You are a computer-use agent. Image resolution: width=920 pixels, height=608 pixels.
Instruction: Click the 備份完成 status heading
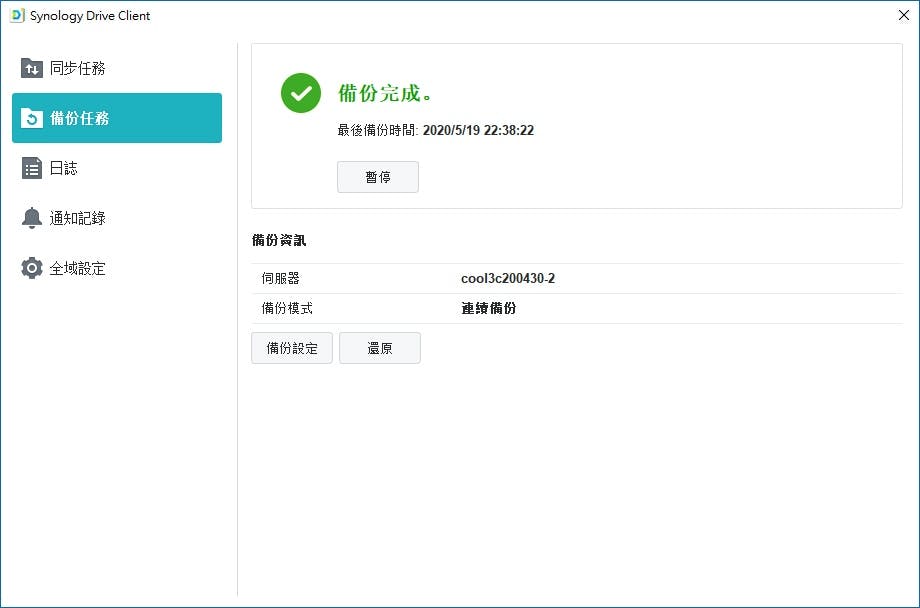(x=385, y=93)
